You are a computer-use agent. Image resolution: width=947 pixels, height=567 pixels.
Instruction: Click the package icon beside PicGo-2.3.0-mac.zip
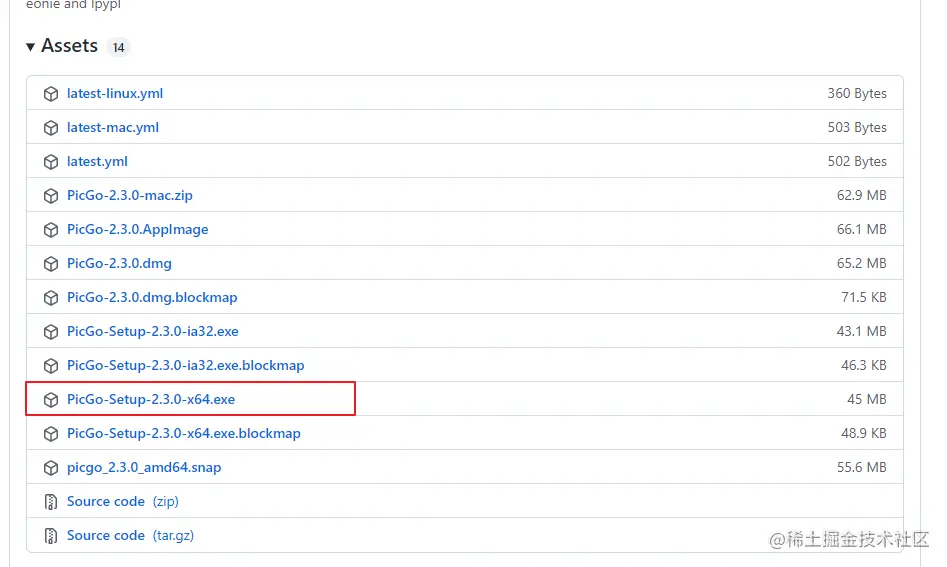[51, 196]
